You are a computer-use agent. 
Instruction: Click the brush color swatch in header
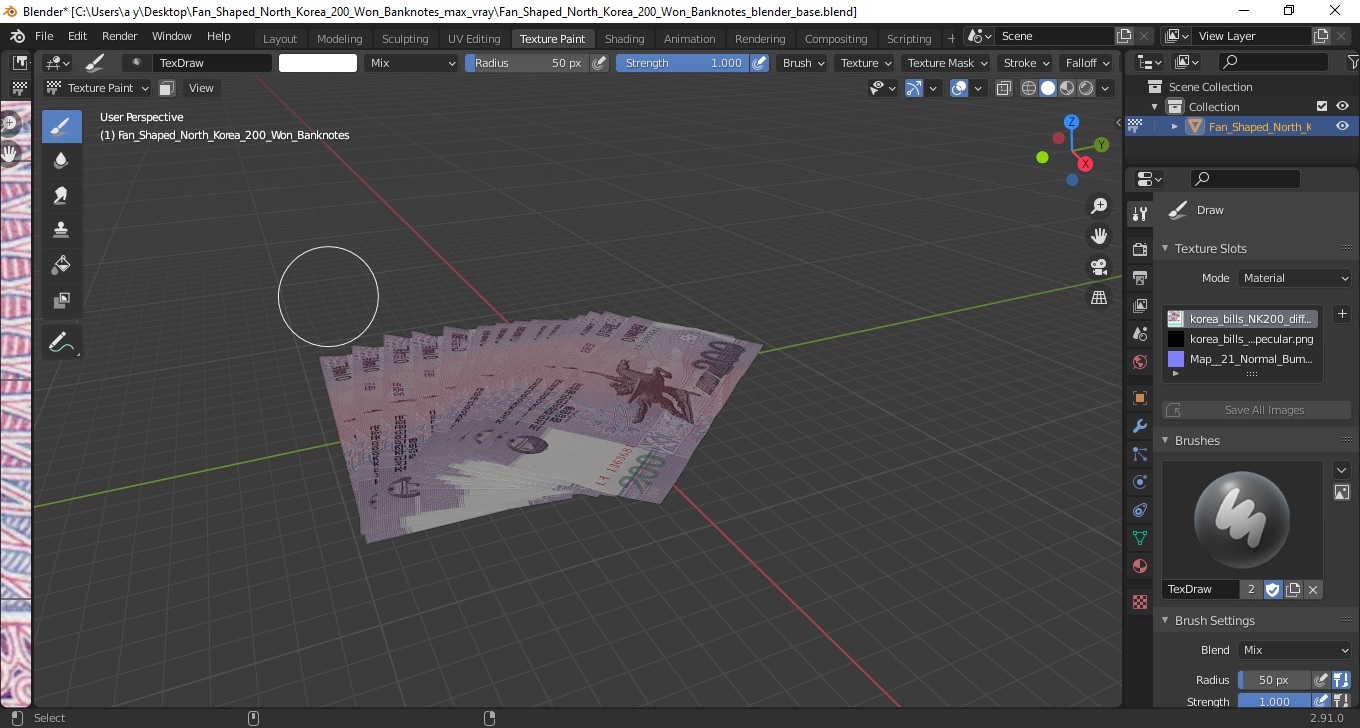pos(318,63)
